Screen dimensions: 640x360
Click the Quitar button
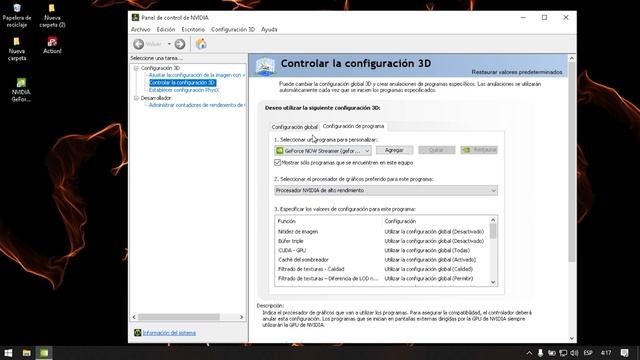click(x=437, y=150)
